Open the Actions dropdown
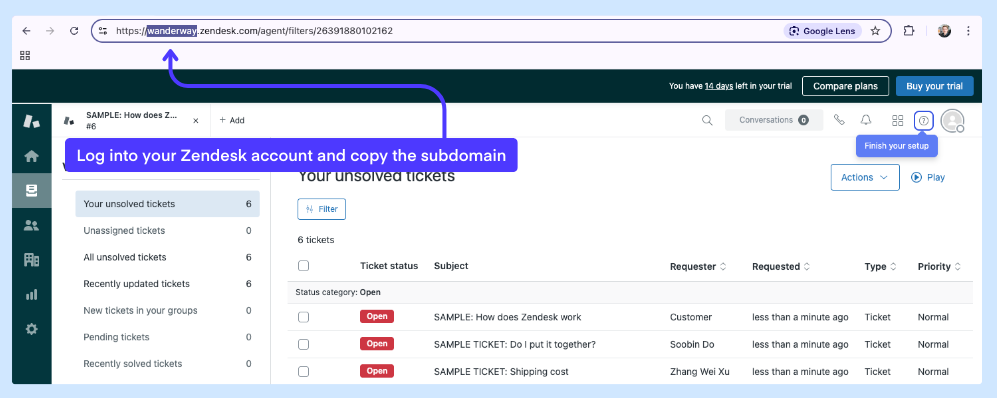Screen dimensions: 997x398 pyautogui.click(x=865, y=177)
